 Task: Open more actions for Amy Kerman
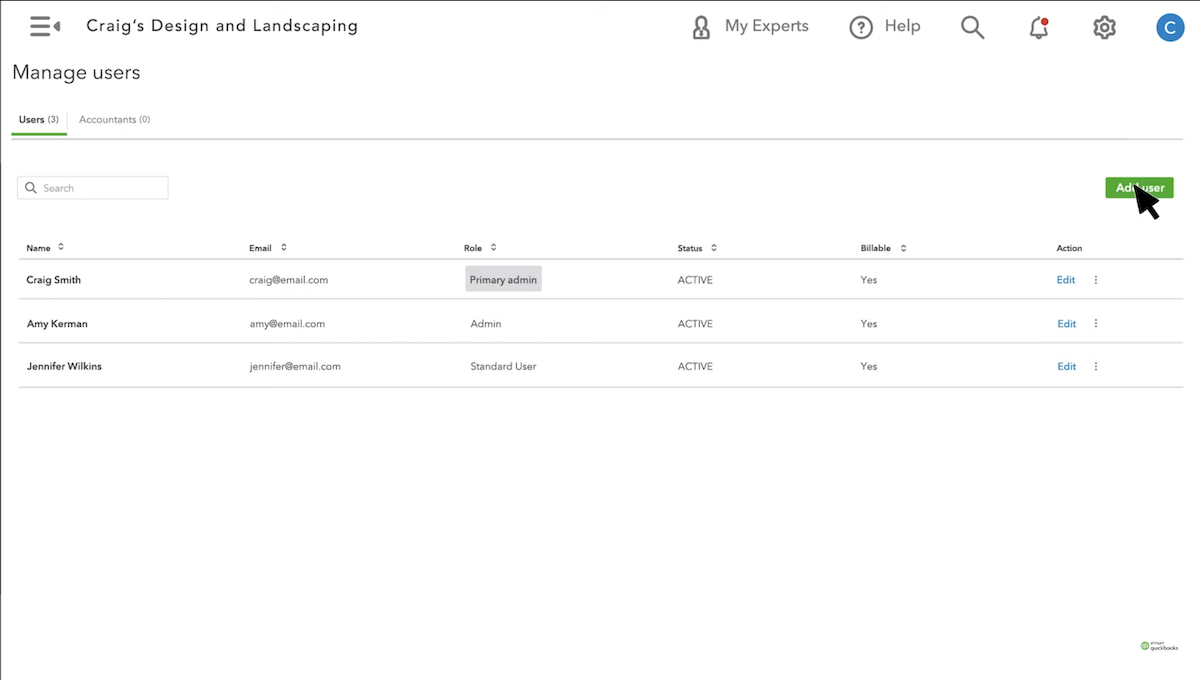[x=1096, y=324]
